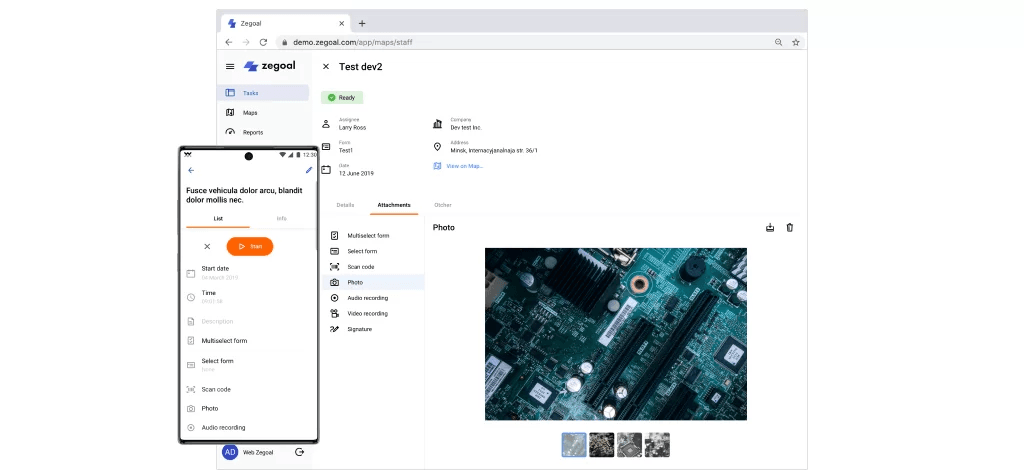Tap the pencil edit icon on phone
1024x470 pixels.
(x=309, y=170)
